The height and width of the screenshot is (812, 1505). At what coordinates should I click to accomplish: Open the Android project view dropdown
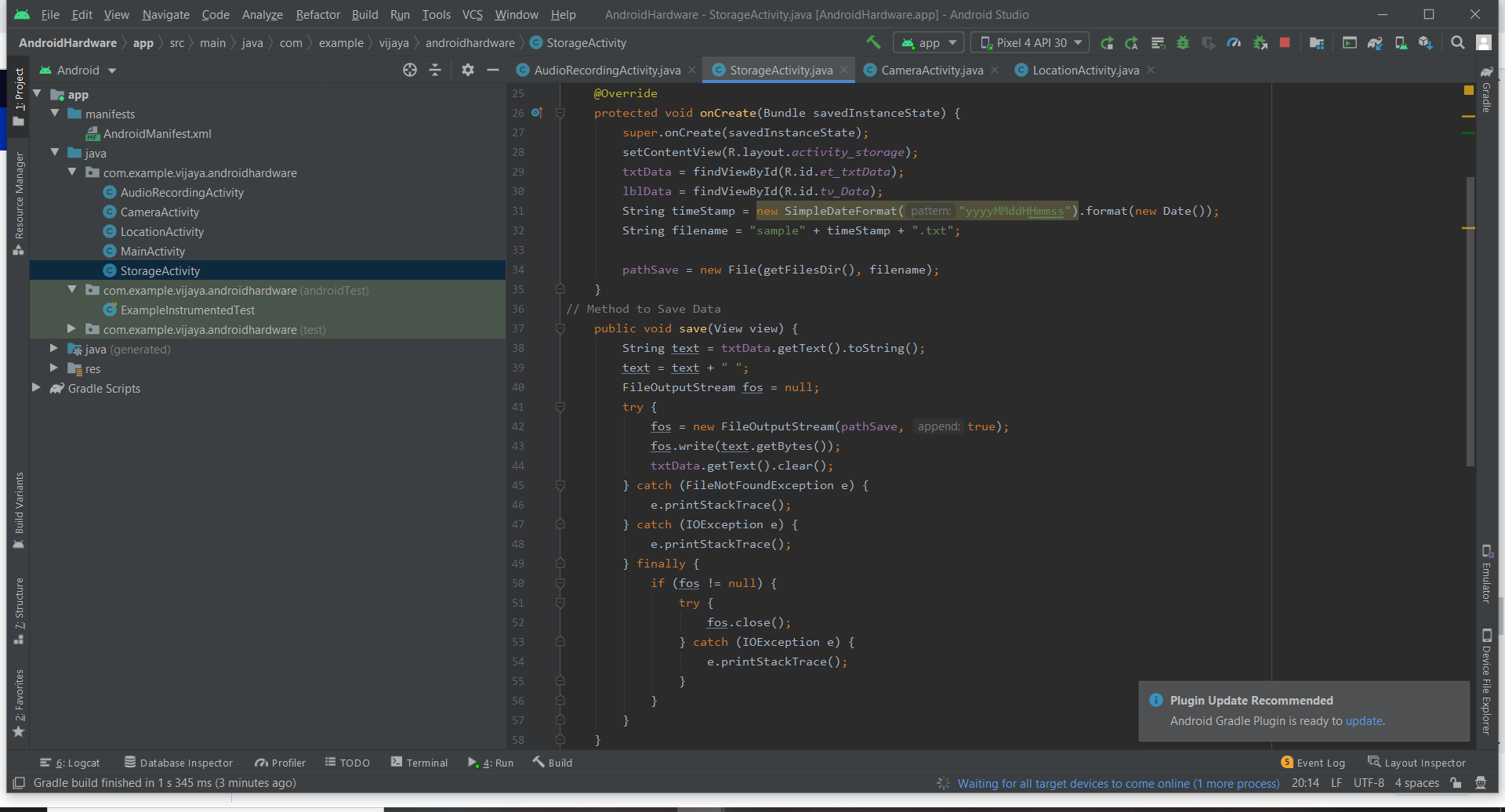coord(78,70)
